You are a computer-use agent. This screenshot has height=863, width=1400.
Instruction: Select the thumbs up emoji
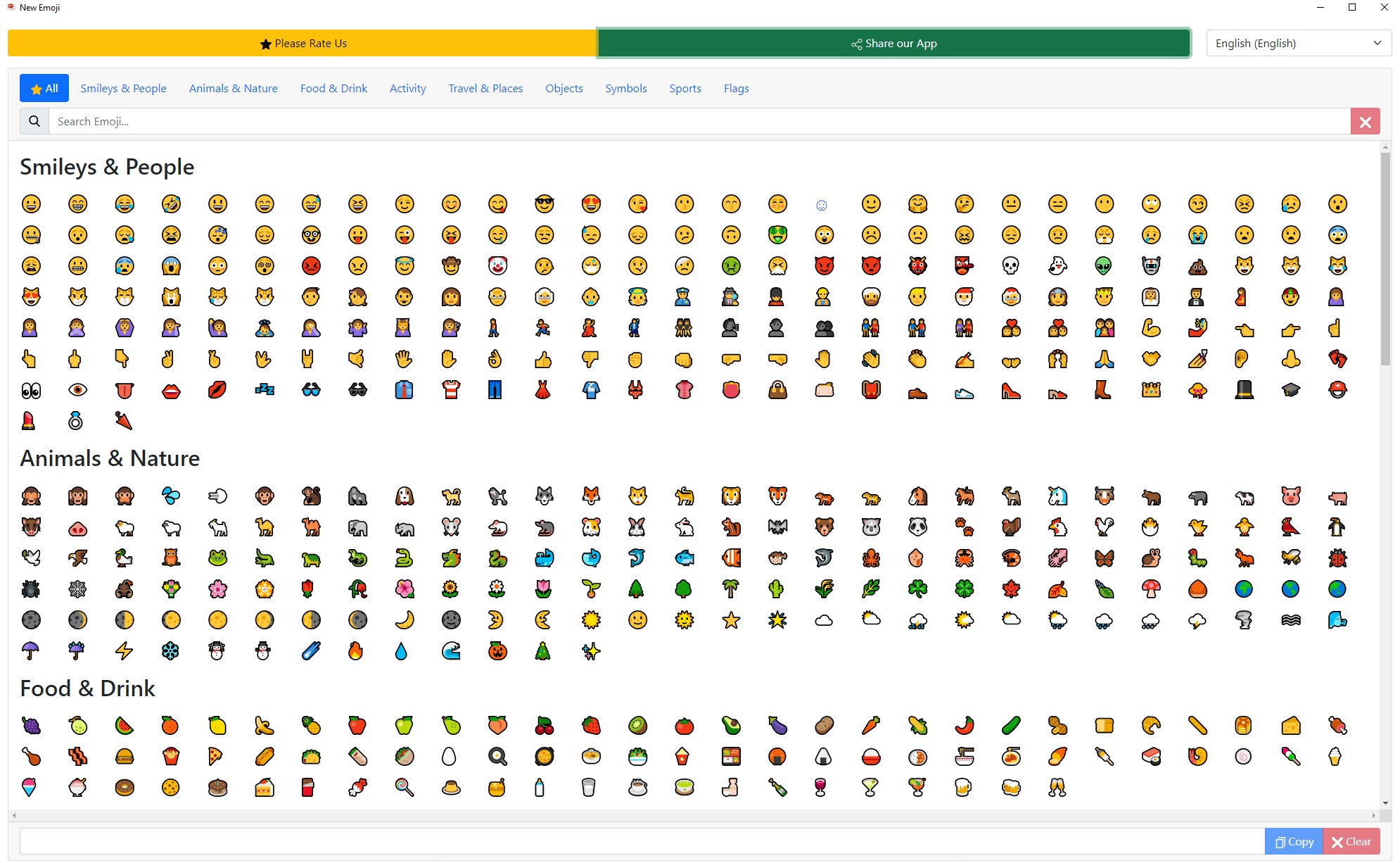(x=545, y=359)
